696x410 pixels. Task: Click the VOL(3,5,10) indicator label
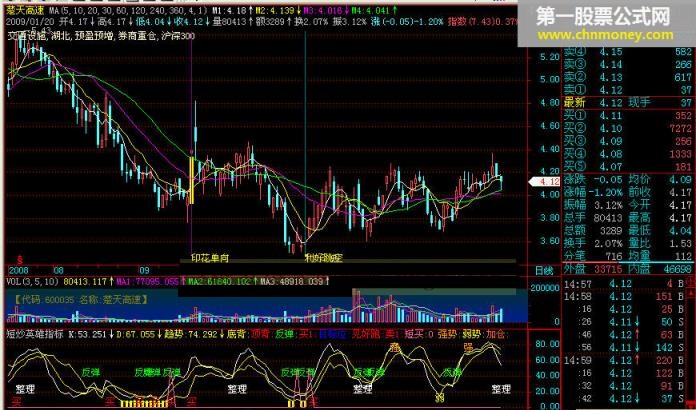coord(33,281)
